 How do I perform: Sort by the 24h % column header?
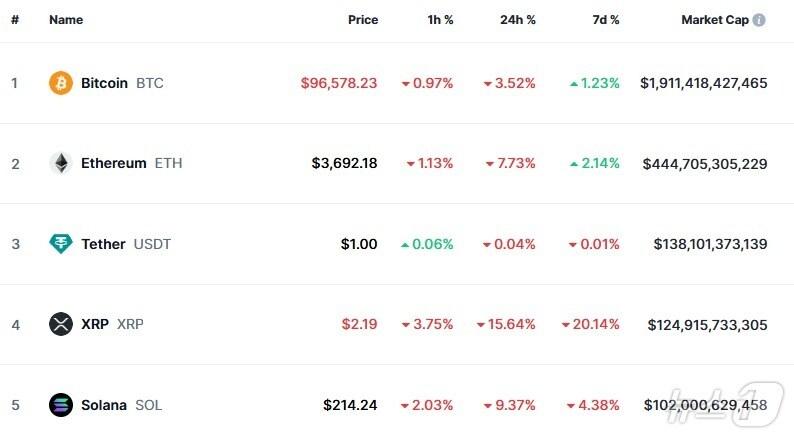coord(518,20)
